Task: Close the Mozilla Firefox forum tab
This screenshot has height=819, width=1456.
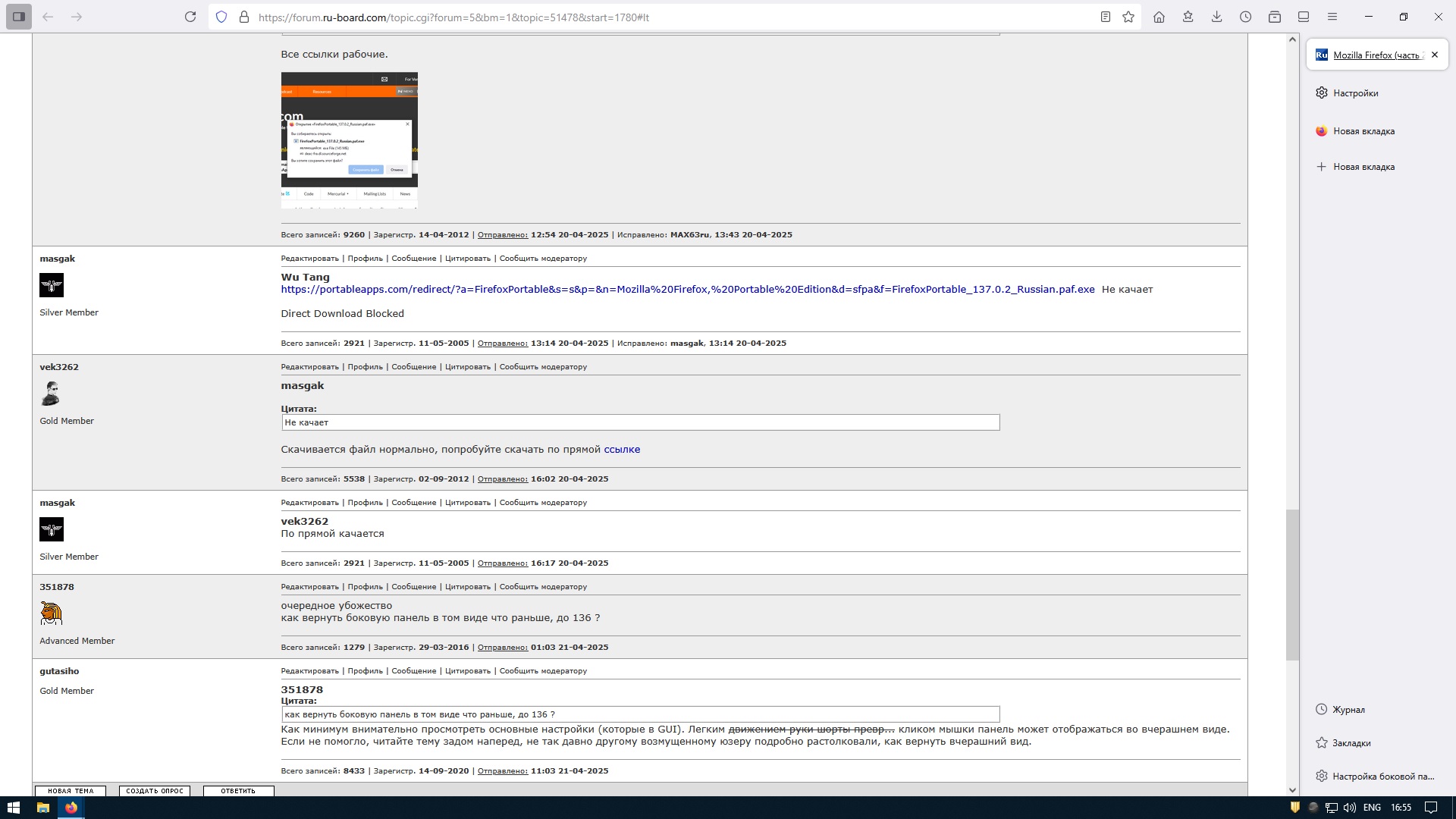Action: pyautogui.click(x=1434, y=55)
